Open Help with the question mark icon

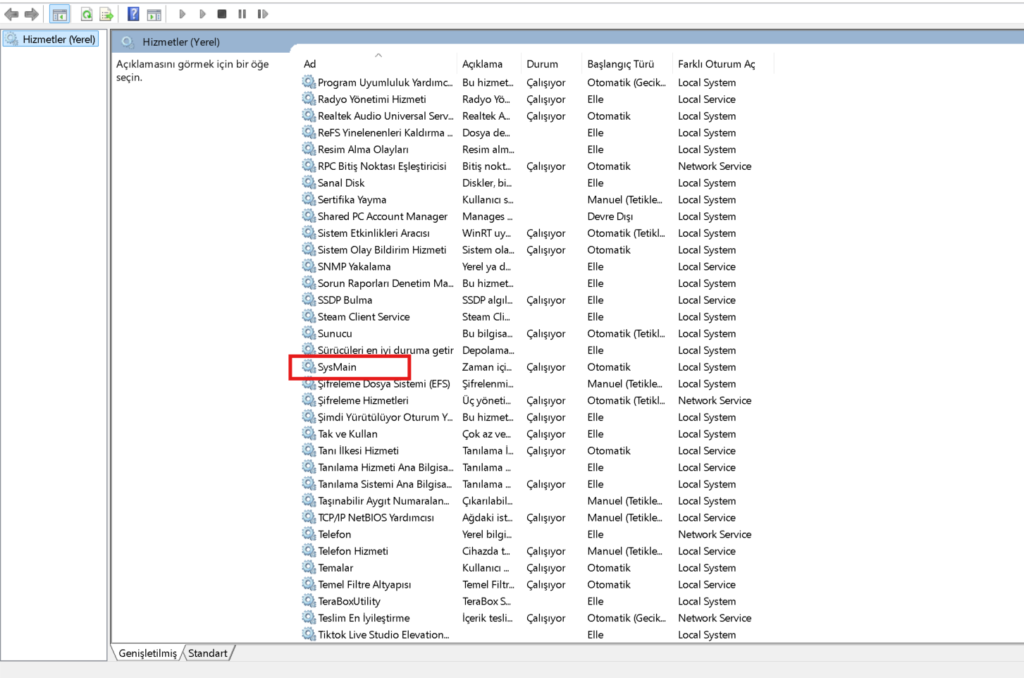133,14
